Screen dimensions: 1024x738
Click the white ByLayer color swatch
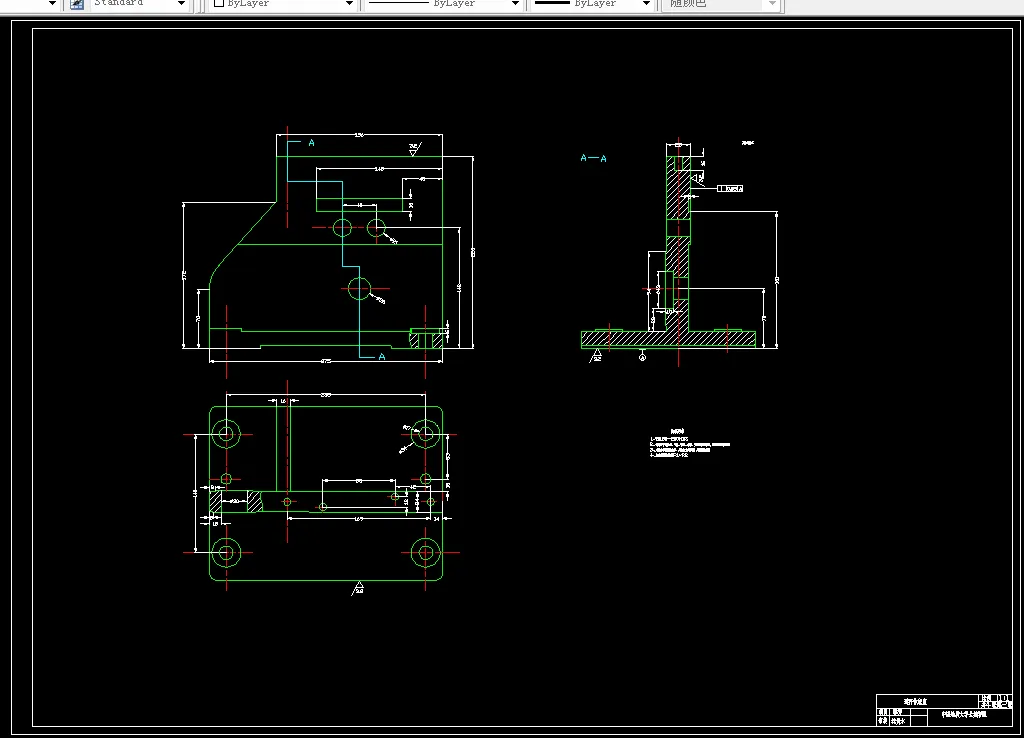[x=219, y=3]
